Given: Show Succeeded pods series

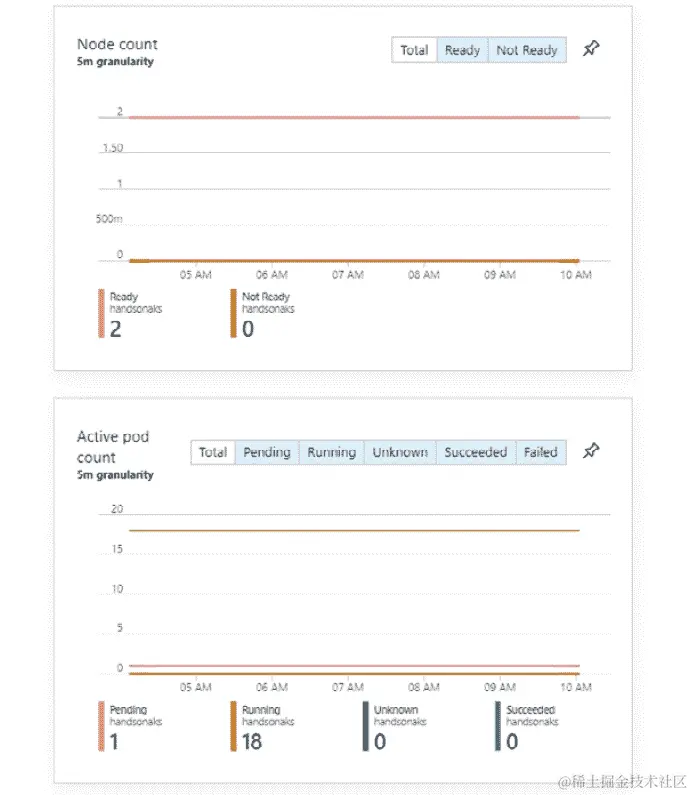Looking at the screenshot, I should (x=475, y=452).
